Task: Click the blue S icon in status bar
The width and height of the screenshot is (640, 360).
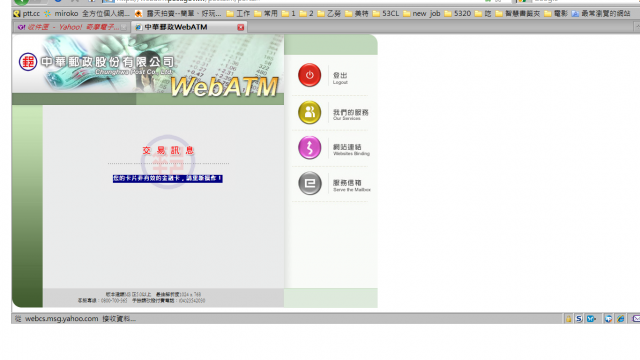Action: coord(579,319)
